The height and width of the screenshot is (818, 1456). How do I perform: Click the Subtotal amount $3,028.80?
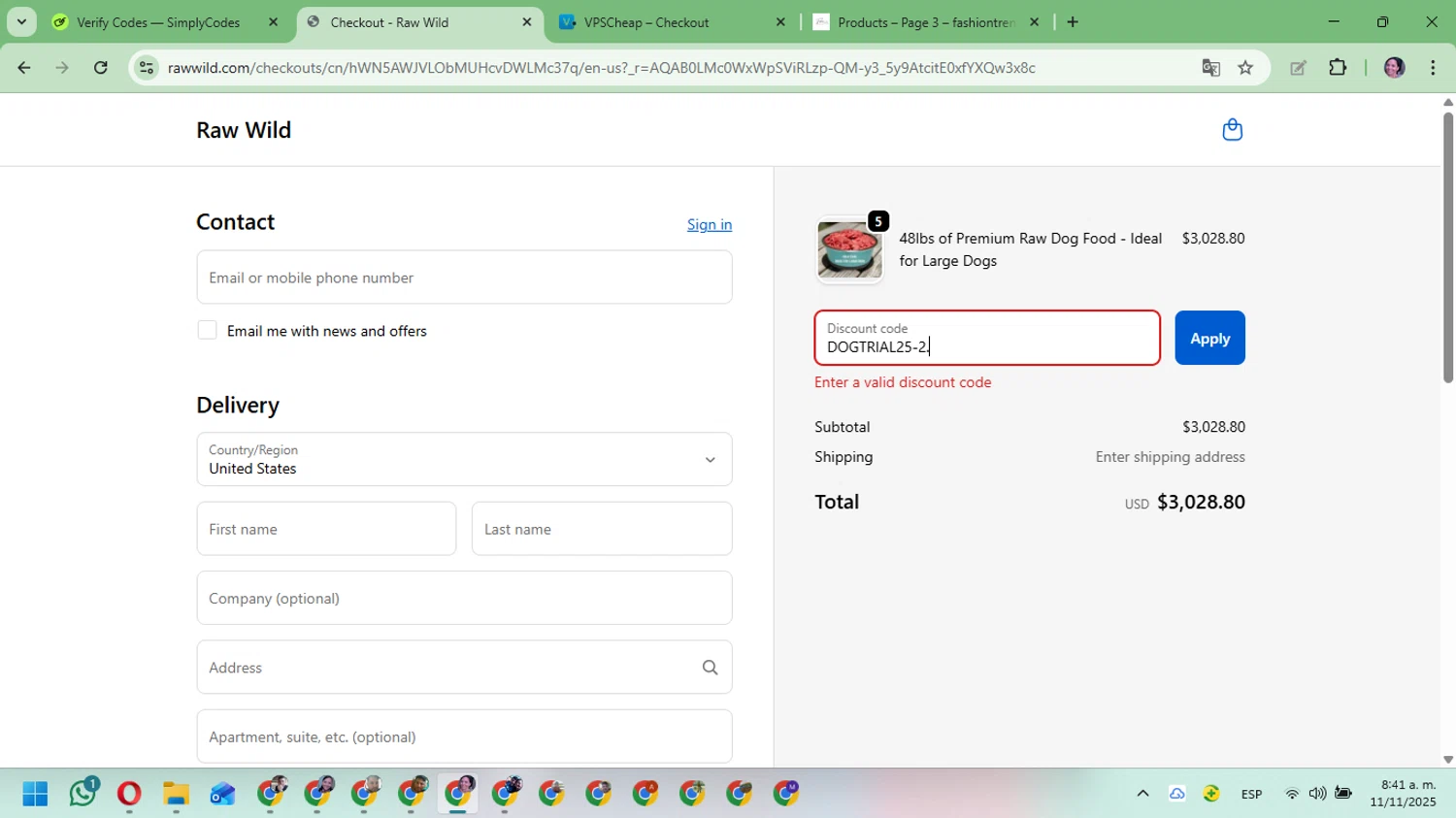click(x=1213, y=427)
